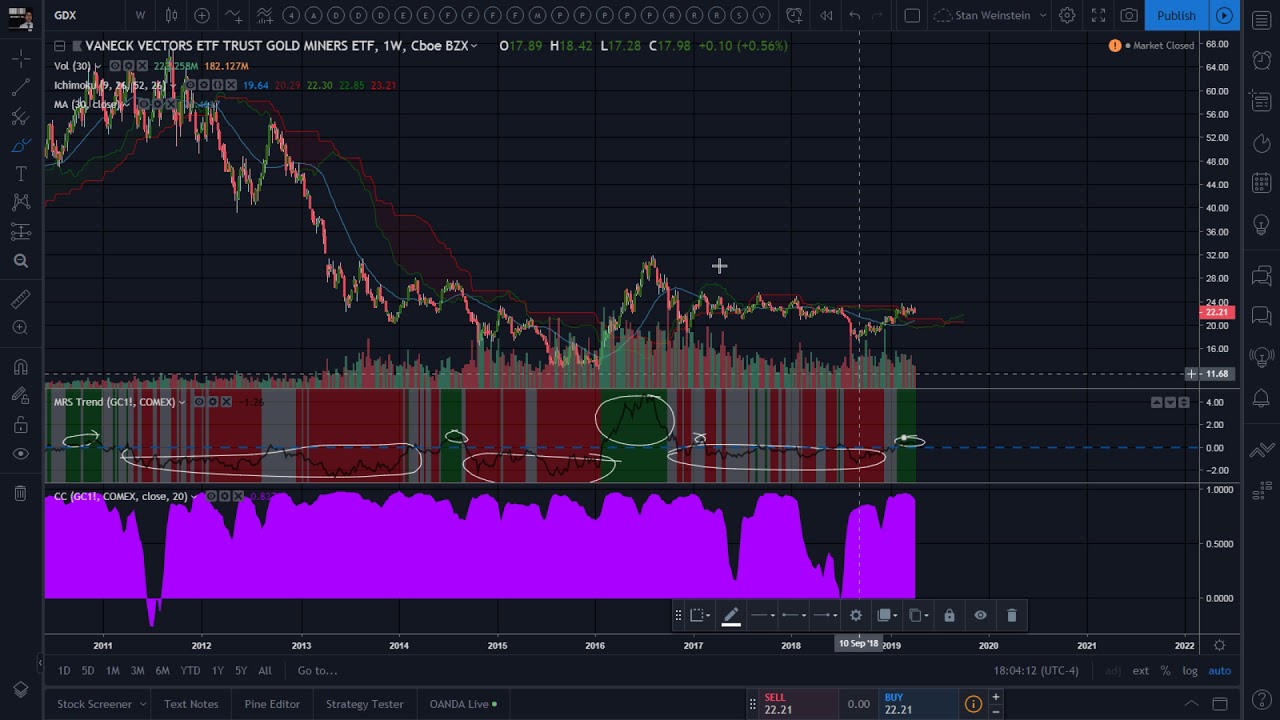Click the Publish button
This screenshot has width=1280, height=720.
click(1176, 15)
